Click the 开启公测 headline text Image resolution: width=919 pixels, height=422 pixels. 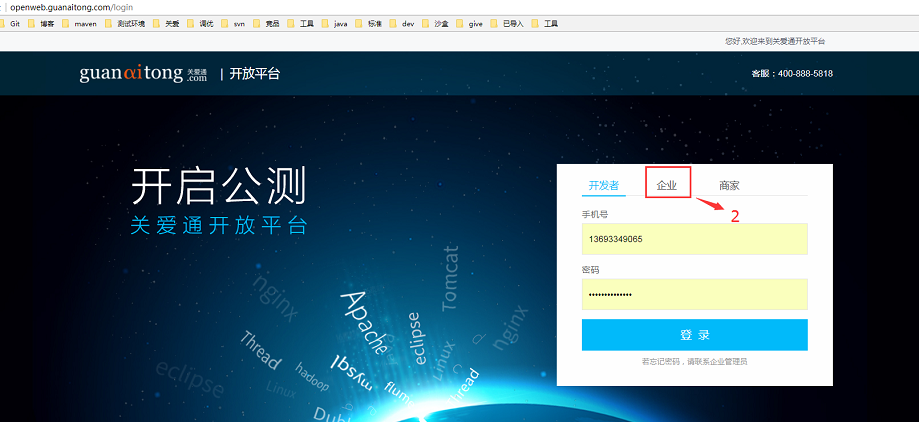pyautogui.click(x=219, y=186)
